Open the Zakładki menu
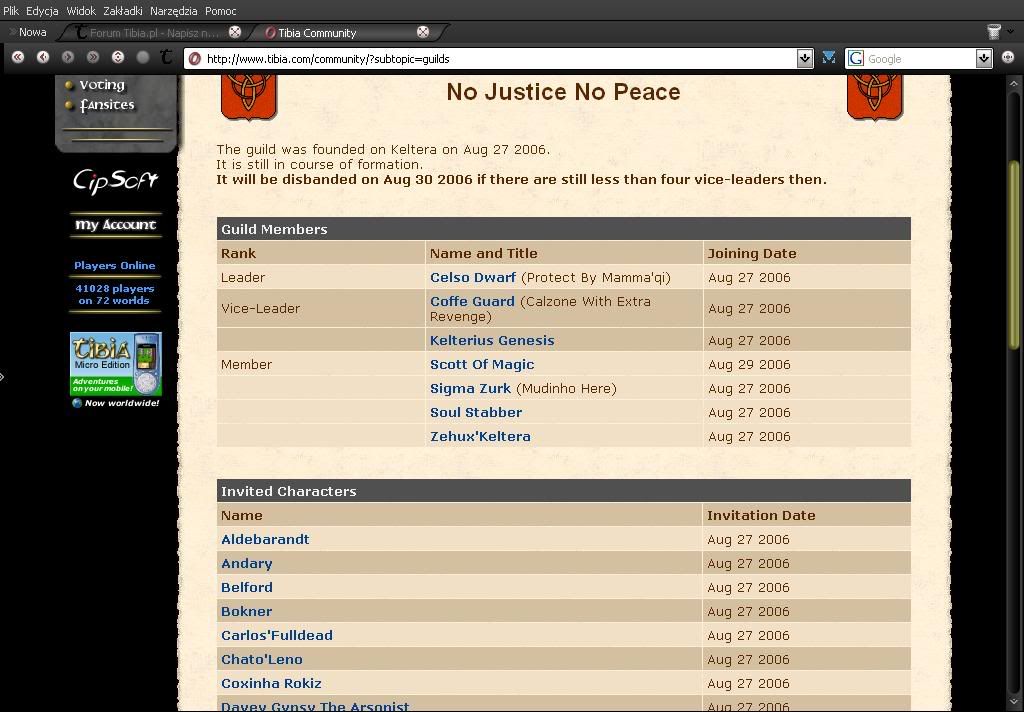The width and height of the screenshot is (1024, 712). [123, 11]
